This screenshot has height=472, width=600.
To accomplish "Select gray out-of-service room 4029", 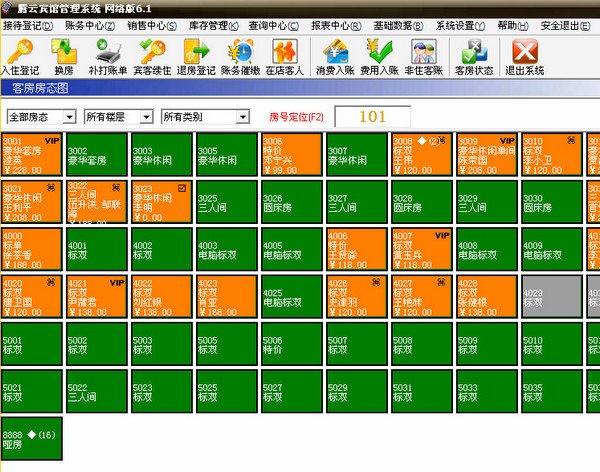I will (x=552, y=297).
